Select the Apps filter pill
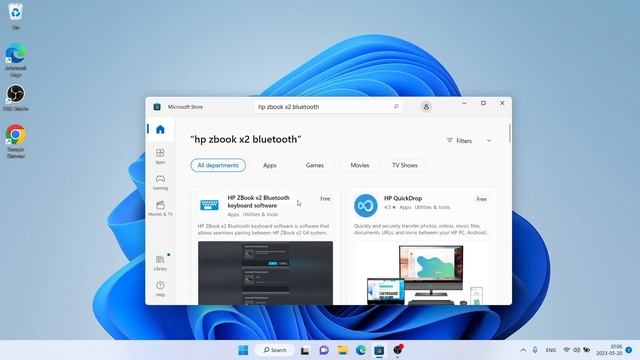This screenshot has width=640, height=360. (x=270, y=165)
